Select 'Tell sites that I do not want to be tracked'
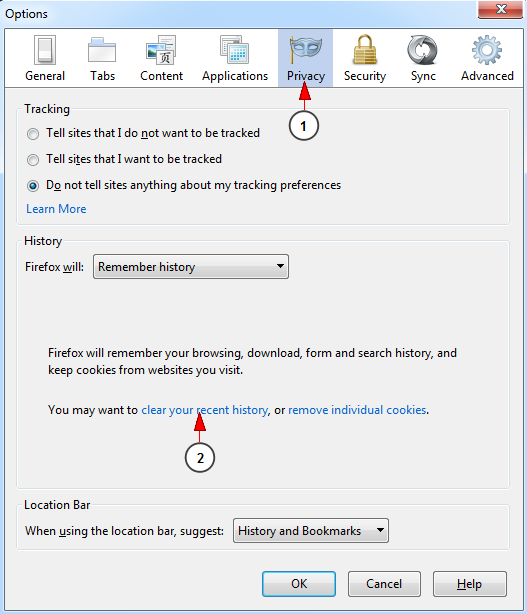 33,134
